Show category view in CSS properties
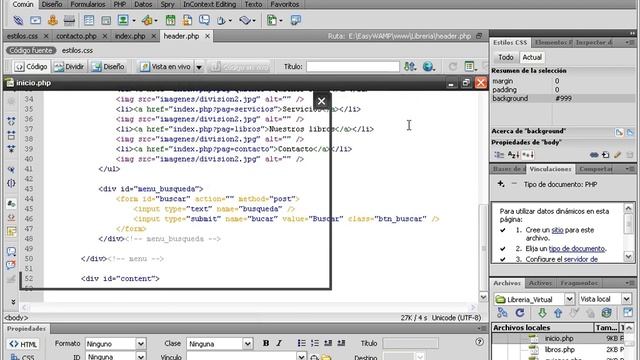 coord(499,155)
